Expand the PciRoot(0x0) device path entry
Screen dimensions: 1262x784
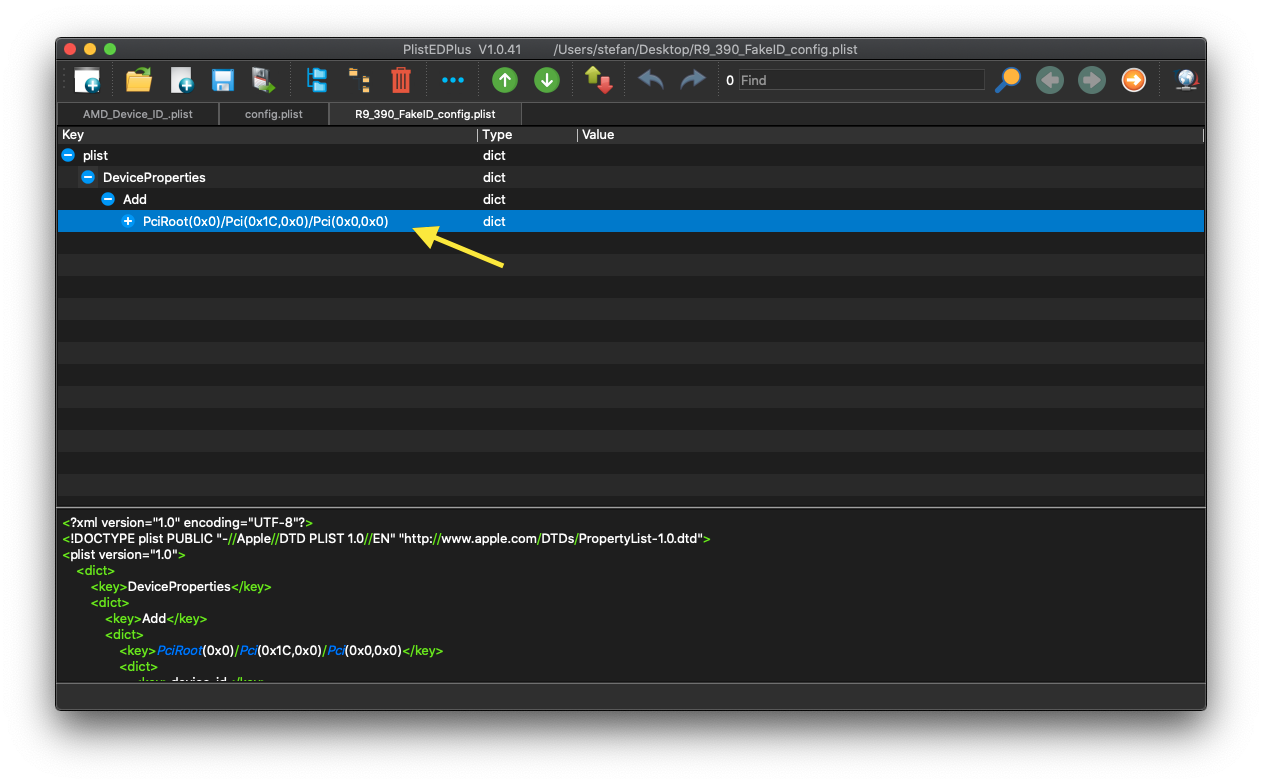tap(128, 221)
